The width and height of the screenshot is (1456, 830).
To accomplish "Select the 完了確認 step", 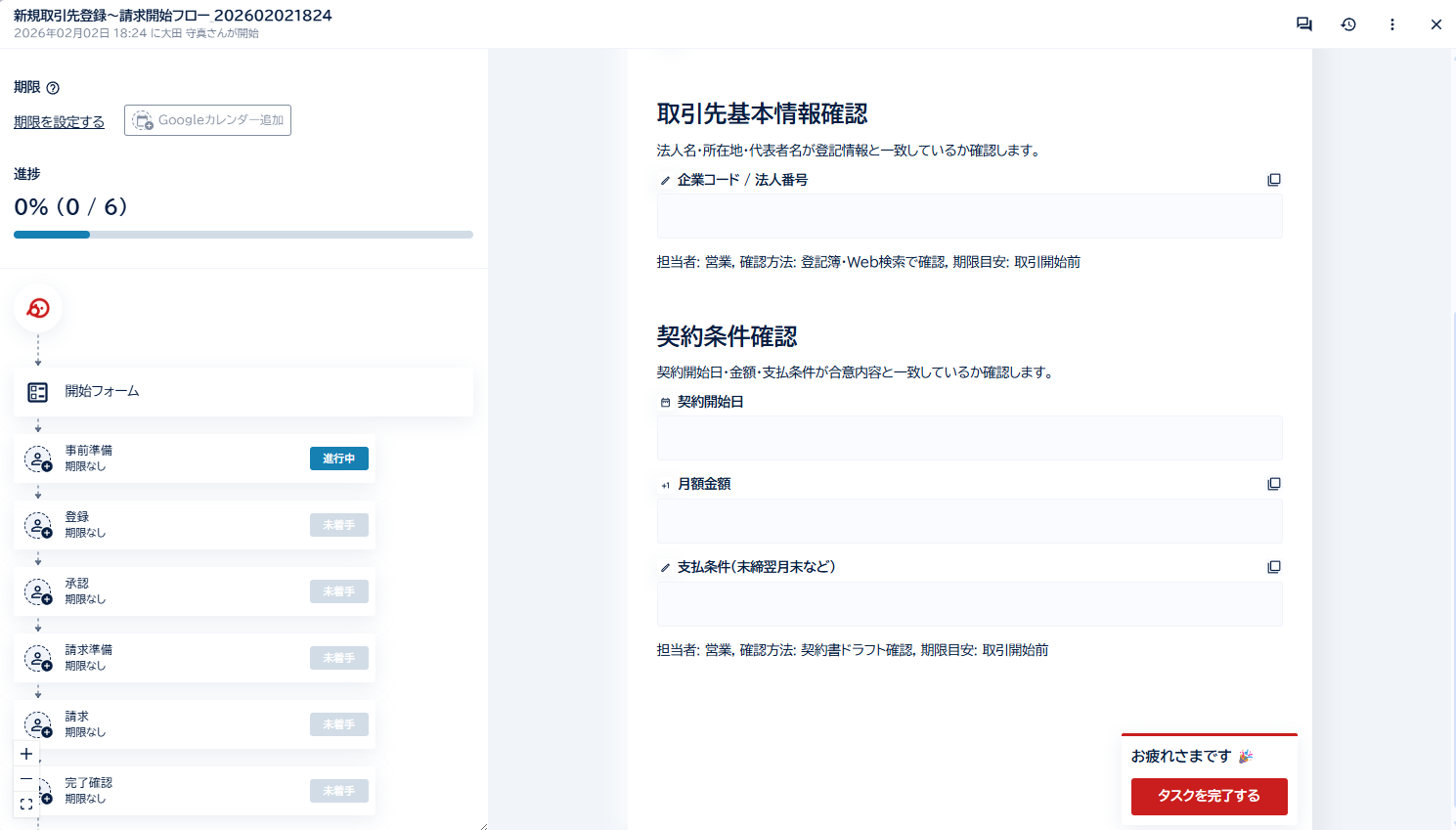I will click(x=195, y=791).
